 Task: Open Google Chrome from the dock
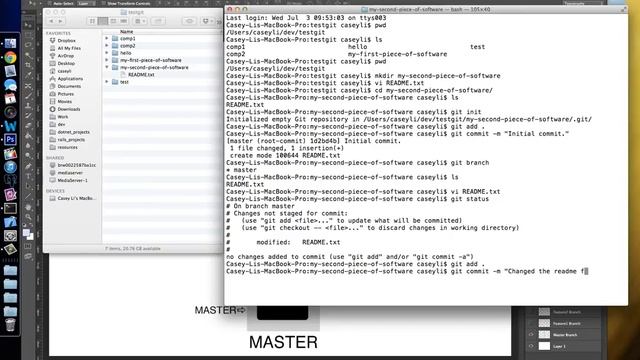coord(10,58)
